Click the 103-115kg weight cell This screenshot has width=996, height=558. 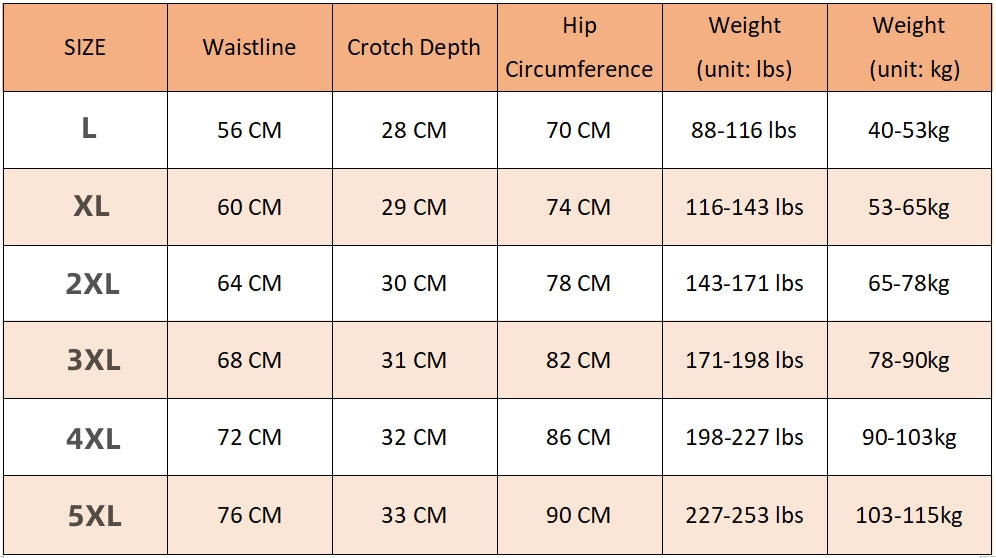(909, 515)
